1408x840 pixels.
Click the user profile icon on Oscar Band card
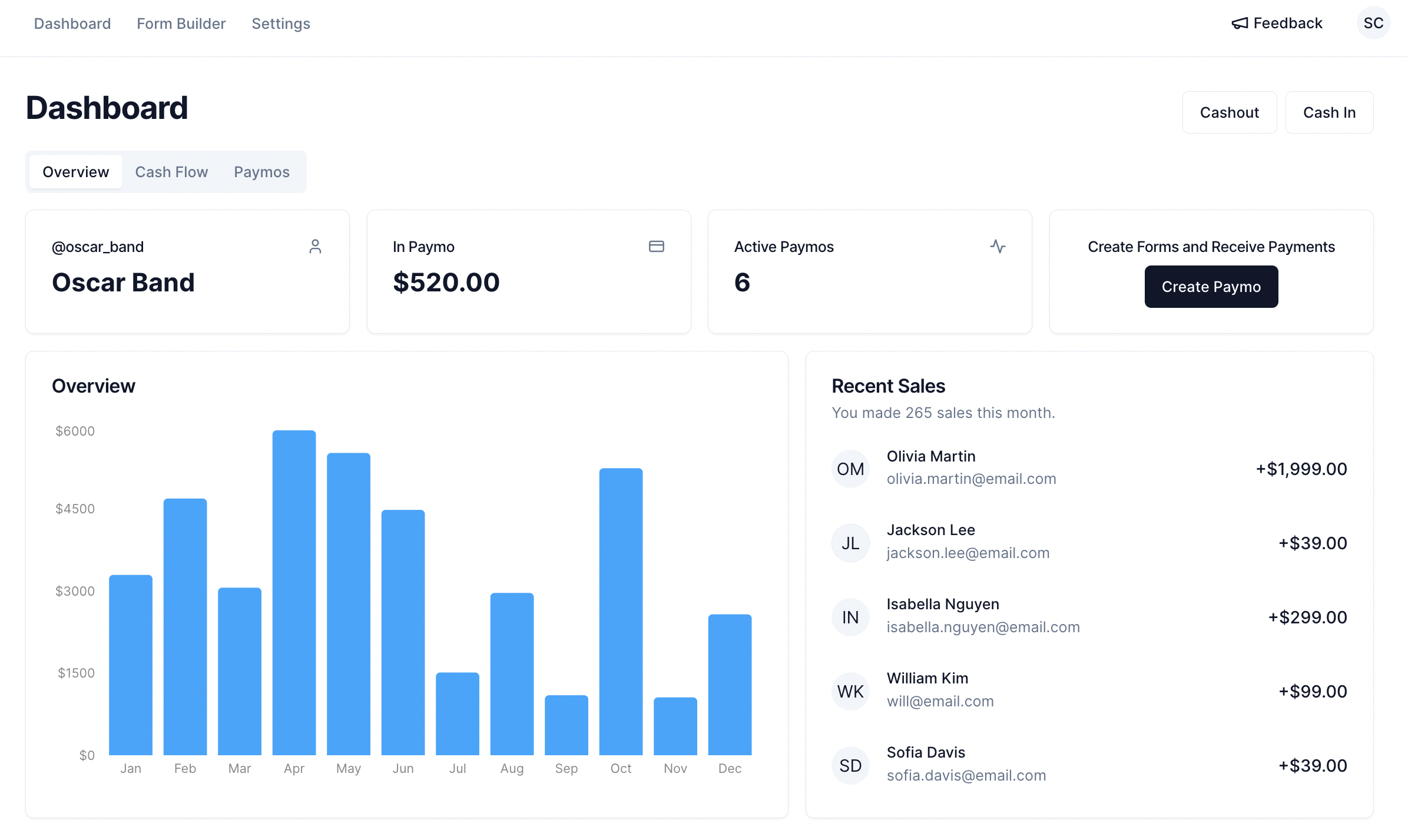tap(315, 247)
